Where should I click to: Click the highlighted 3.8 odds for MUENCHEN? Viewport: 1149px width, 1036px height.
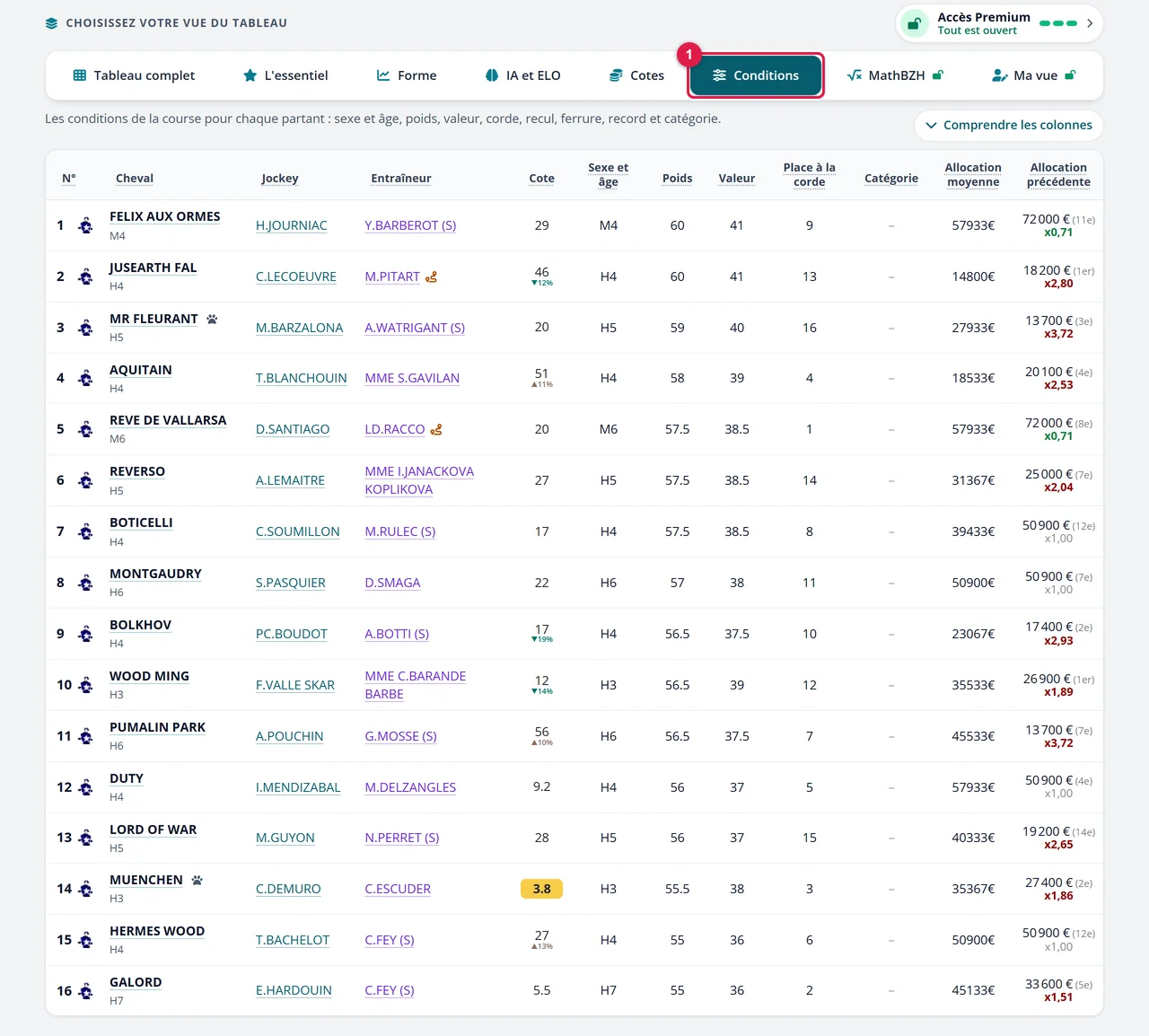tap(542, 889)
